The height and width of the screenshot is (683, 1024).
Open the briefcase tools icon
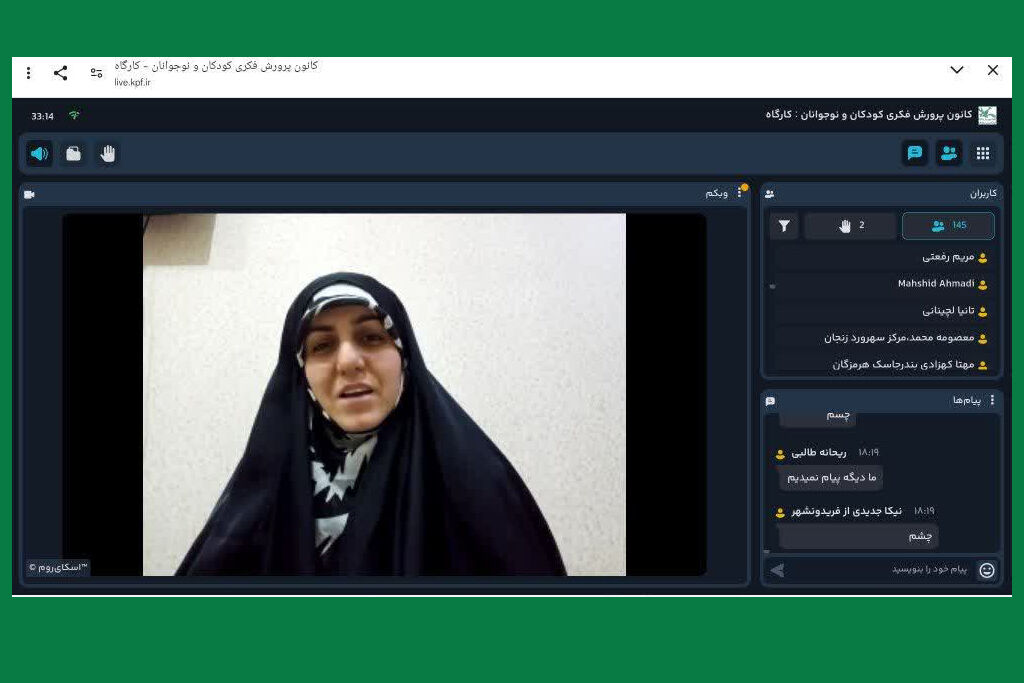tap(74, 154)
